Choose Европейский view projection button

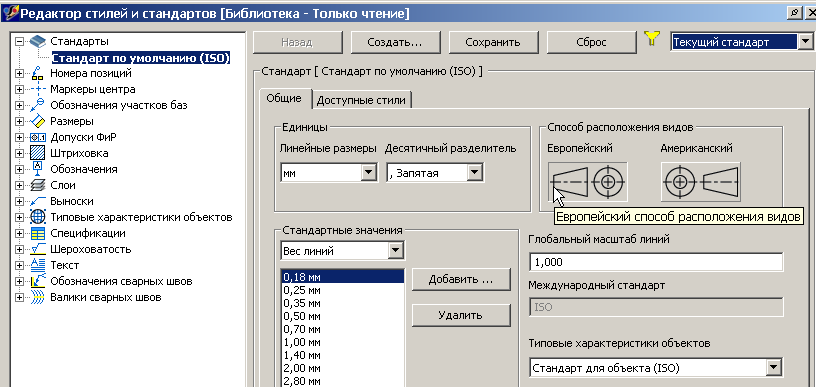[x=588, y=182]
